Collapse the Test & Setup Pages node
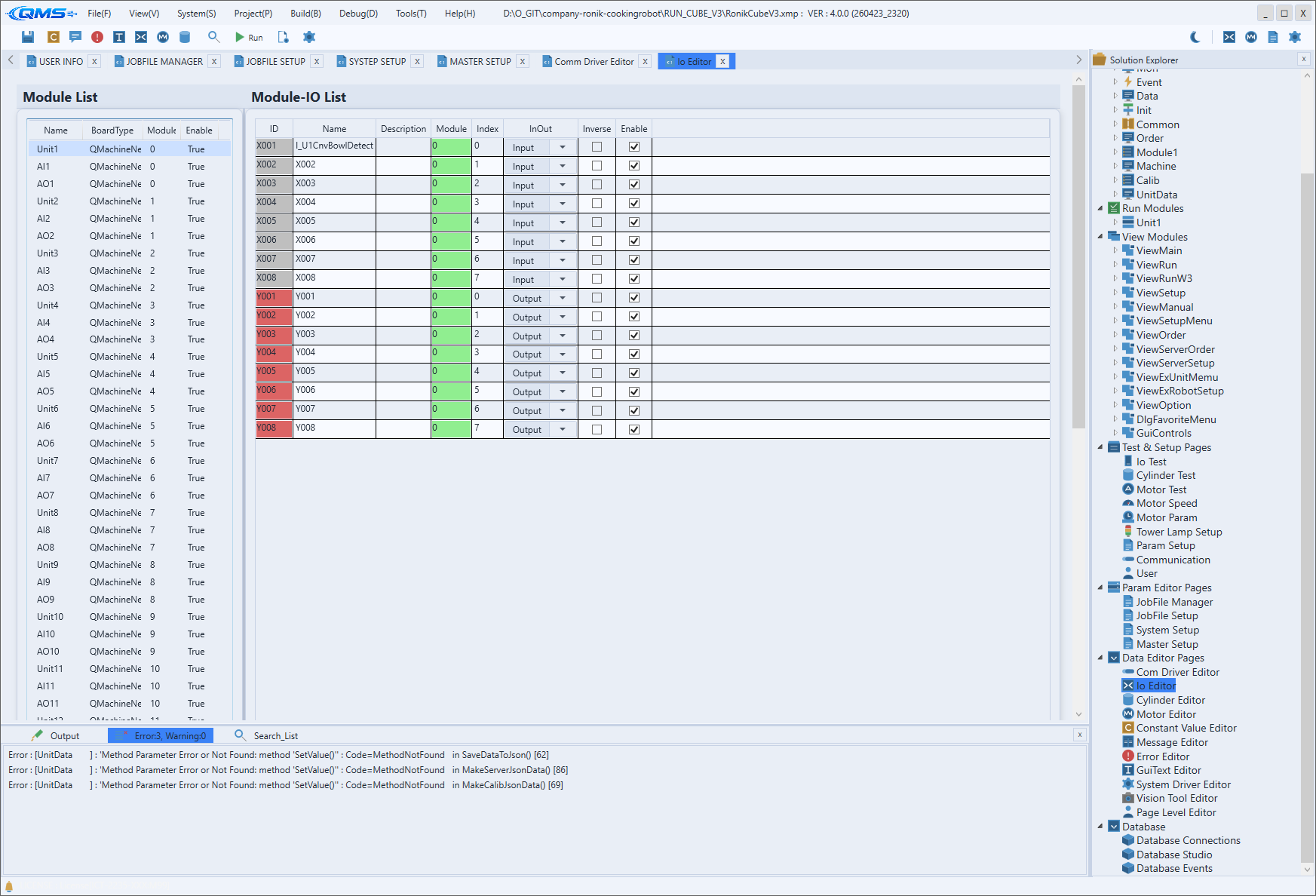The width and height of the screenshot is (1316, 896). (1100, 447)
